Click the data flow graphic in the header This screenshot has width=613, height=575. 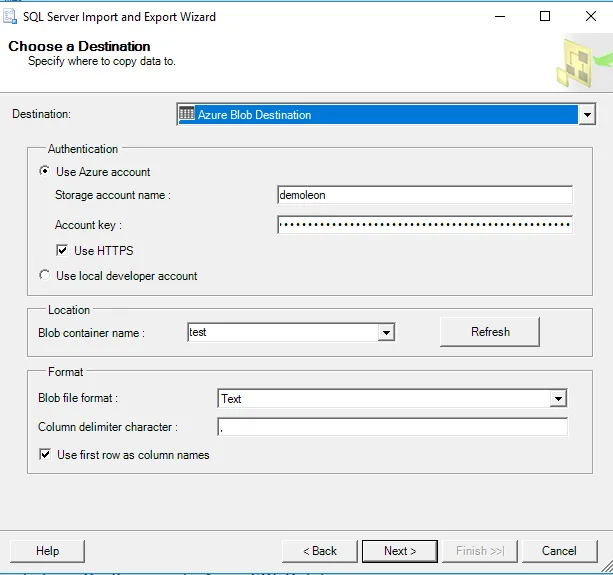pos(584,63)
